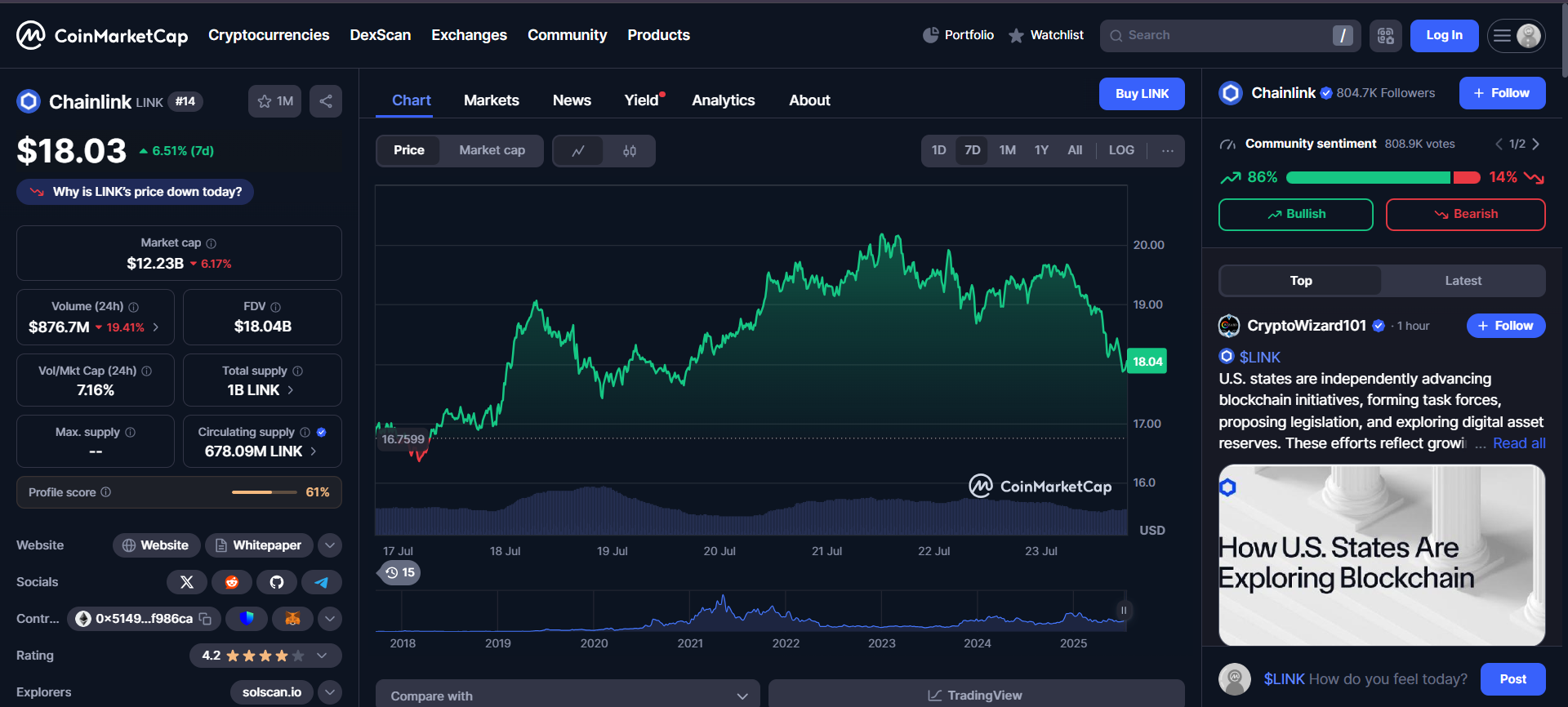Screen dimensions: 1568x707
Task: Select the line chart type icon
Action: pos(578,151)
